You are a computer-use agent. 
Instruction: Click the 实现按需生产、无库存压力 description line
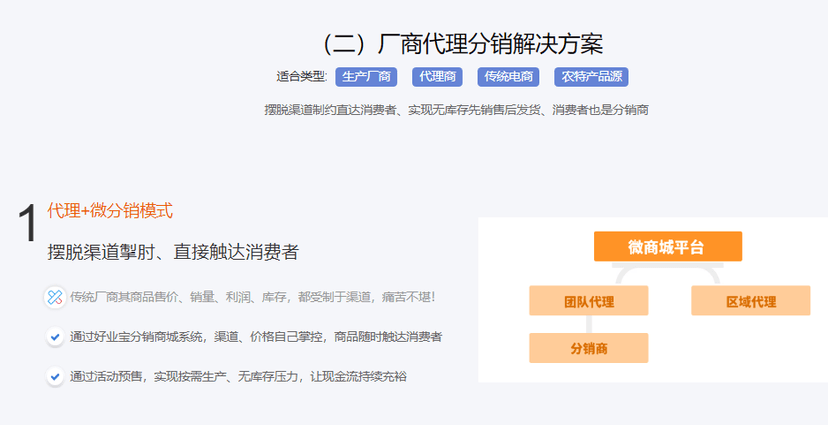click(x=238, y=377)
